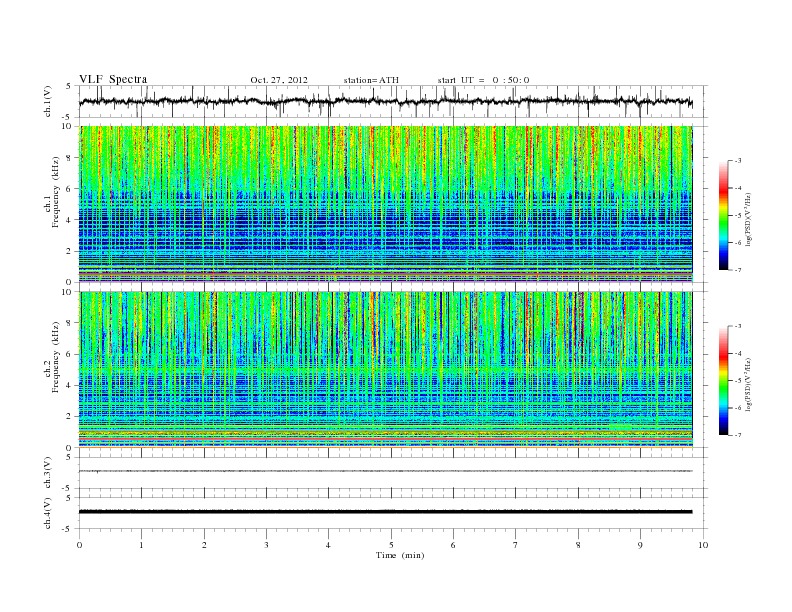The height and width of the screenshot is (612, 792).
Task: Click the "4" kHz tick on ch.1 spectrogram
Action: (69, 220)
